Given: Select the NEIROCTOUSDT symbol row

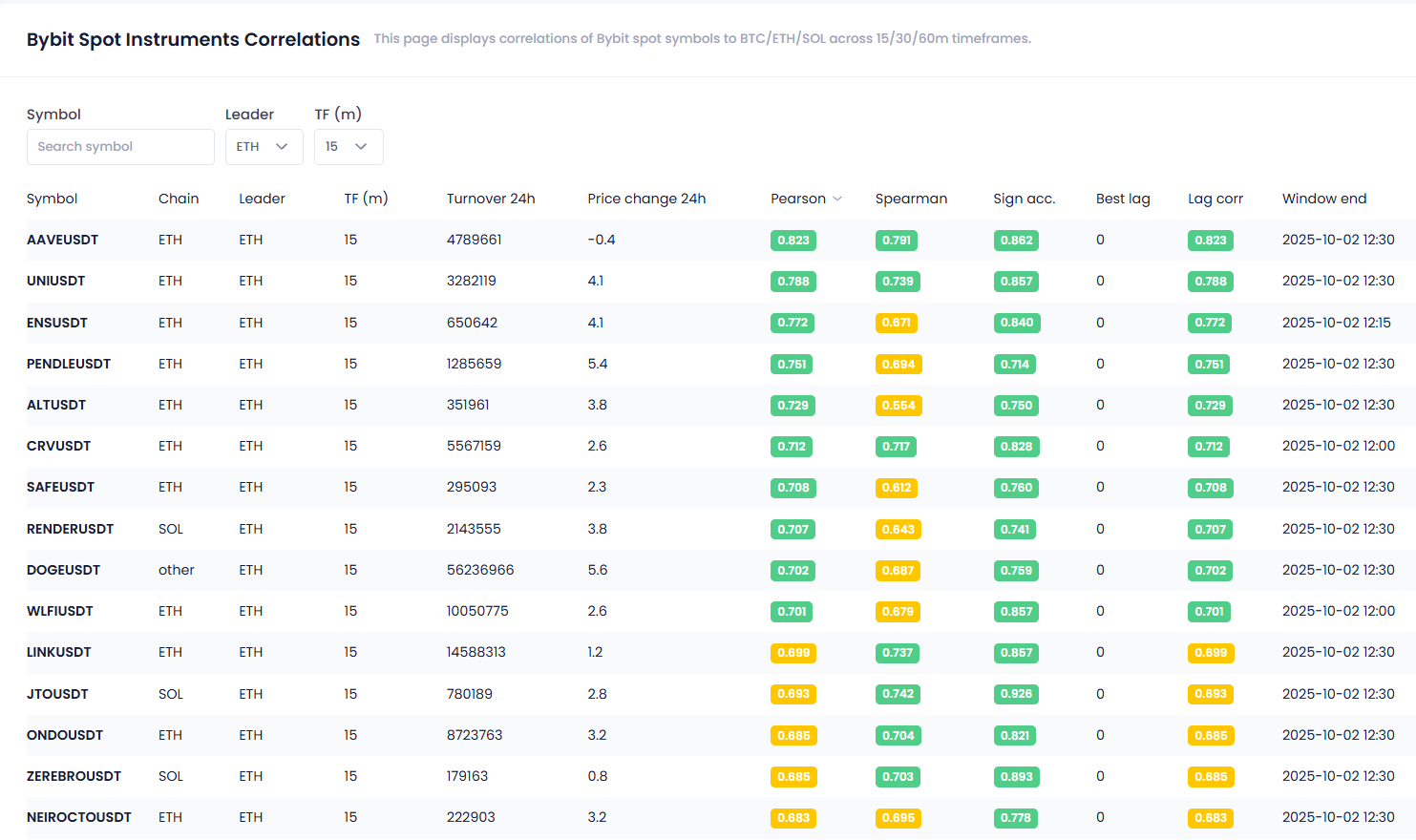Looking at the screenshot, I should 721,817.
